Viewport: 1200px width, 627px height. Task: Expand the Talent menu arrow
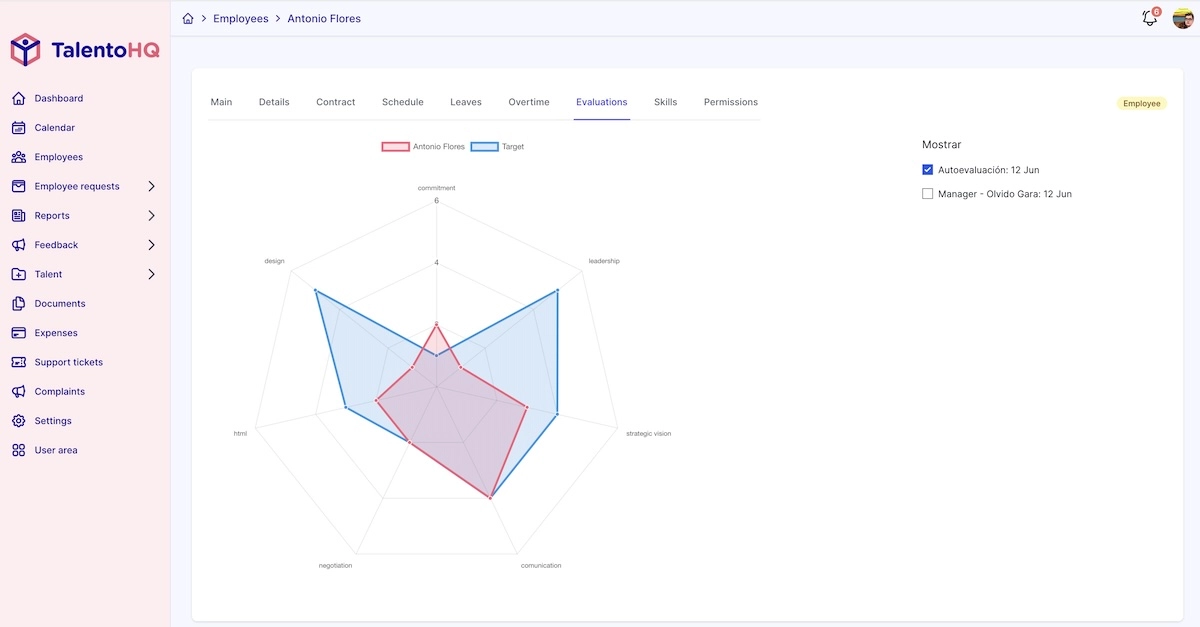click(151, 274)
